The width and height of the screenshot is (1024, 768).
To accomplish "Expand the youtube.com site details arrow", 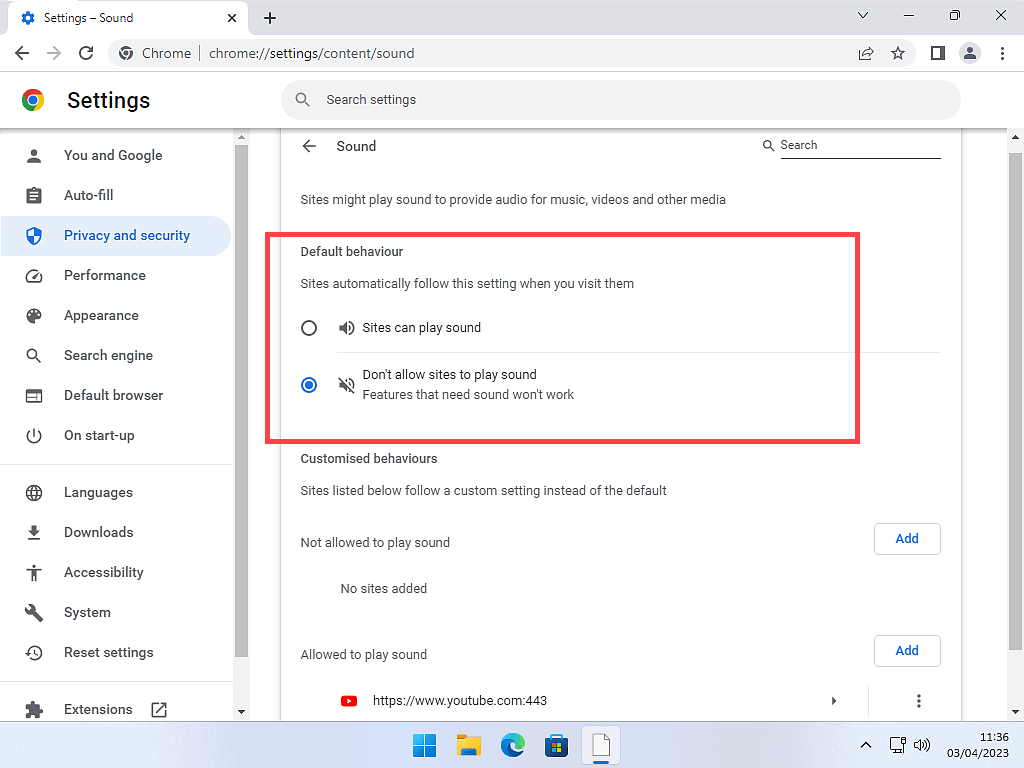I will pos(834,701).
